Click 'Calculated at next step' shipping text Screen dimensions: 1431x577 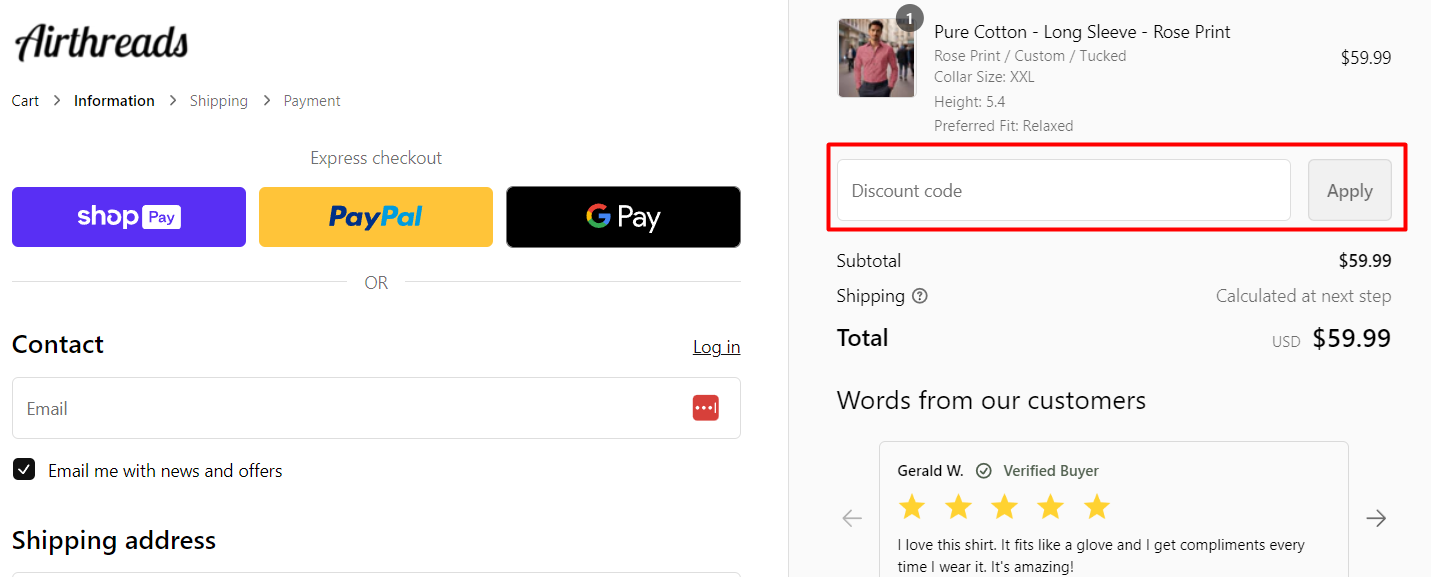[x=1303, y=296]
